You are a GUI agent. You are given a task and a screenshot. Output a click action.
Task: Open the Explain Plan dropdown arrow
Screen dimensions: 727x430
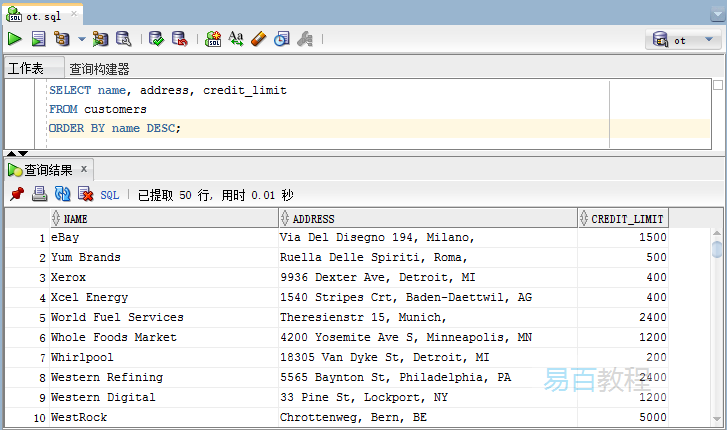coord(81,40)
